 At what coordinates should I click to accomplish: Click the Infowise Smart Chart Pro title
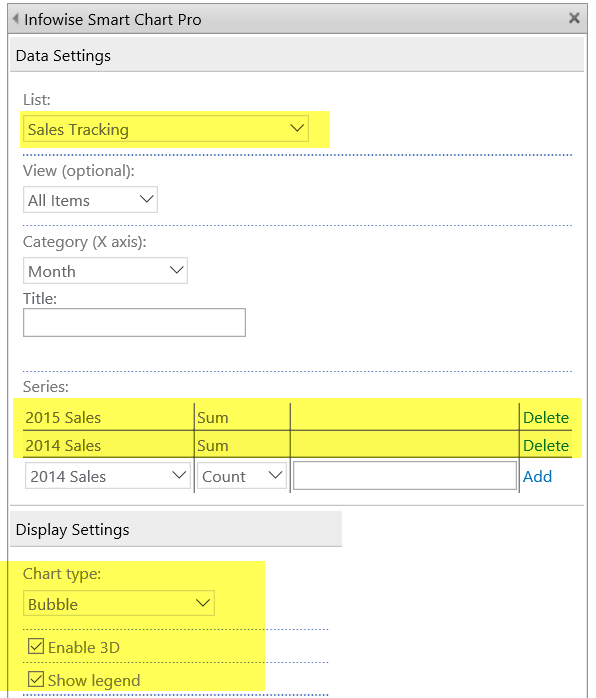pos(113,19)
